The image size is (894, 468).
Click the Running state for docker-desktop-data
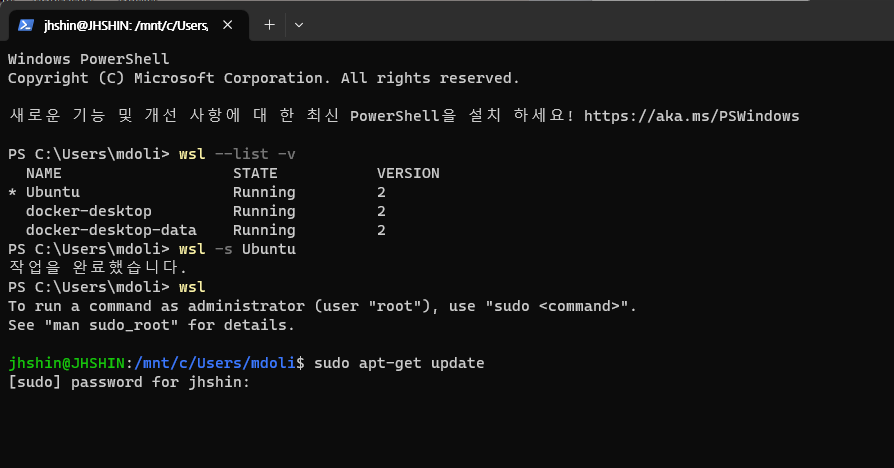click(x=264, y=230)
